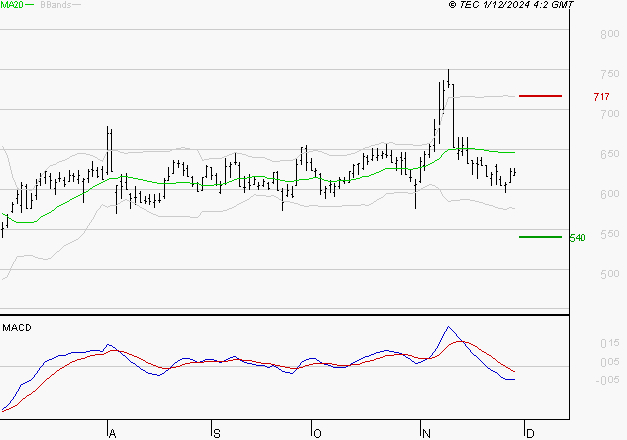Click the 540 support value label

[577, 238]
